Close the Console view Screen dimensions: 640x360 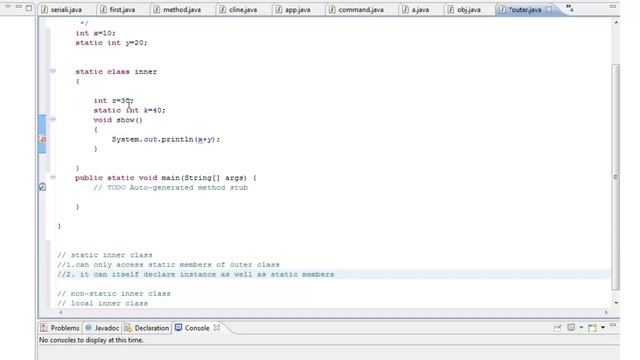click(217, 327)
